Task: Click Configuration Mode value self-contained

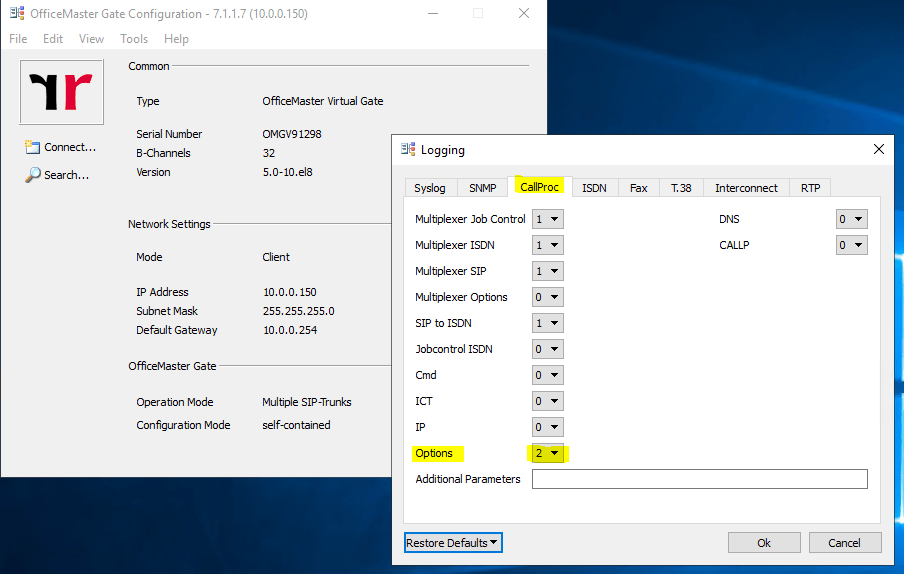Action: (296, 425)
